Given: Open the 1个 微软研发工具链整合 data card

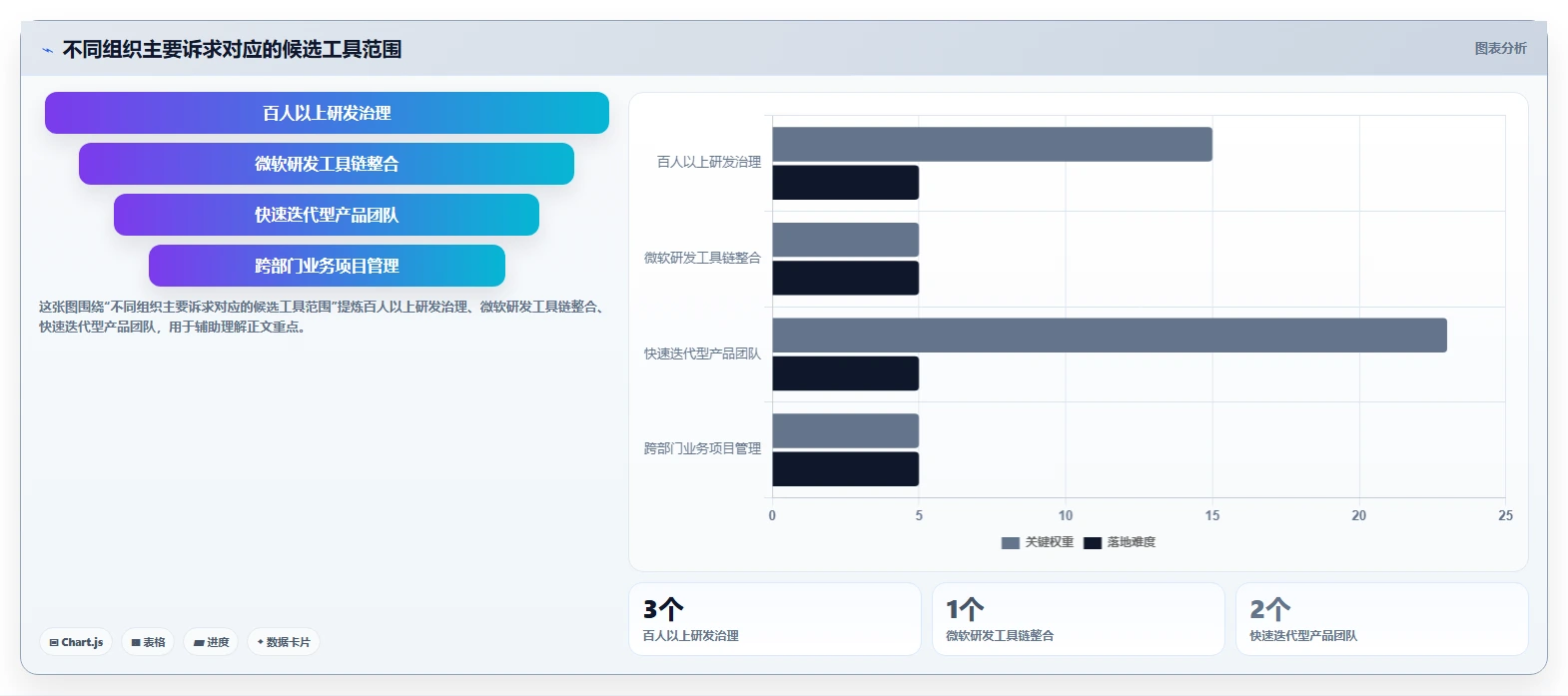Looking at the screenshot, I should coord(1079,619).
